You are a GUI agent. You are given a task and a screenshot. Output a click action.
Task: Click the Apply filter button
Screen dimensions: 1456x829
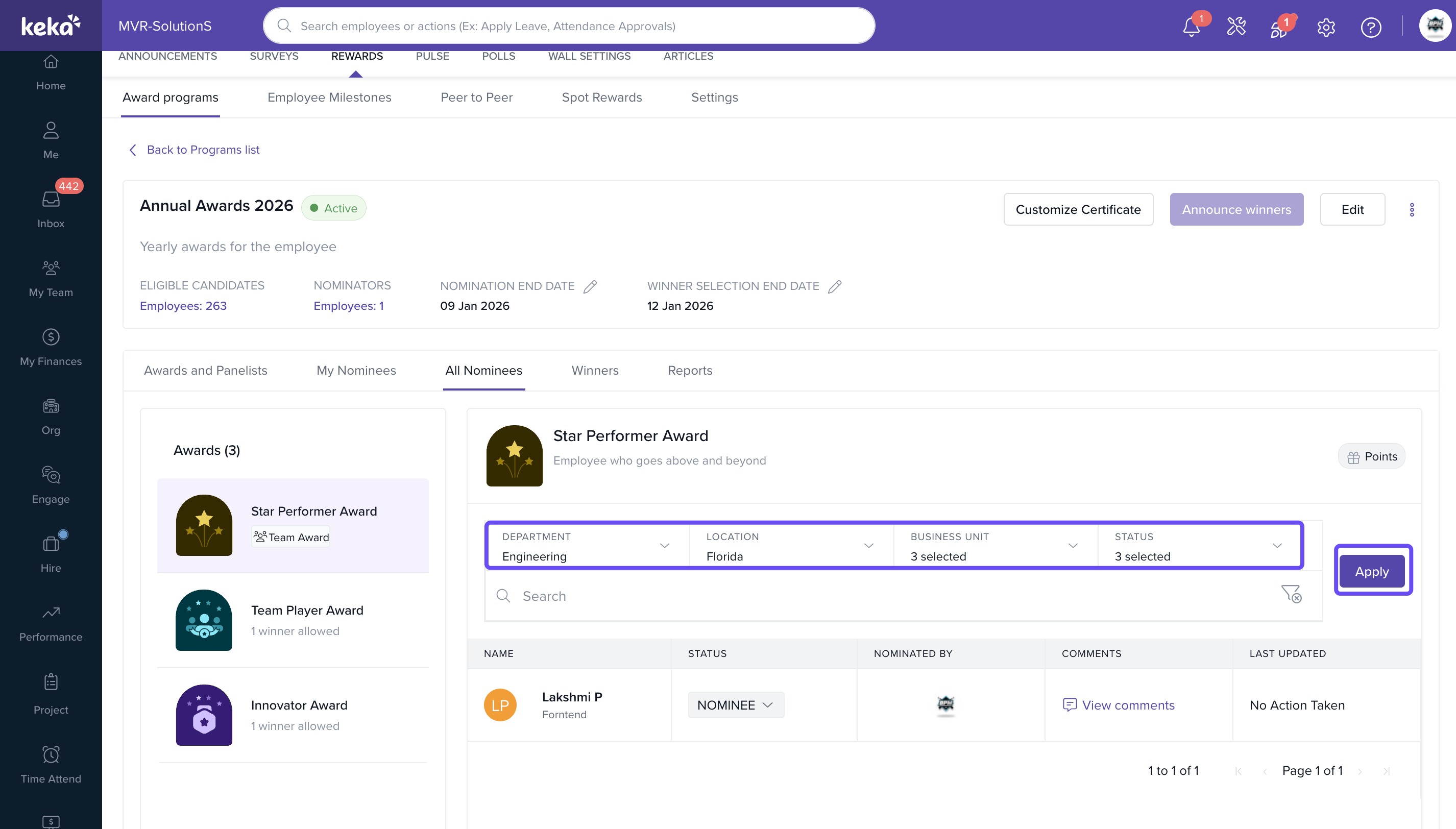[x=1372, y=571]
